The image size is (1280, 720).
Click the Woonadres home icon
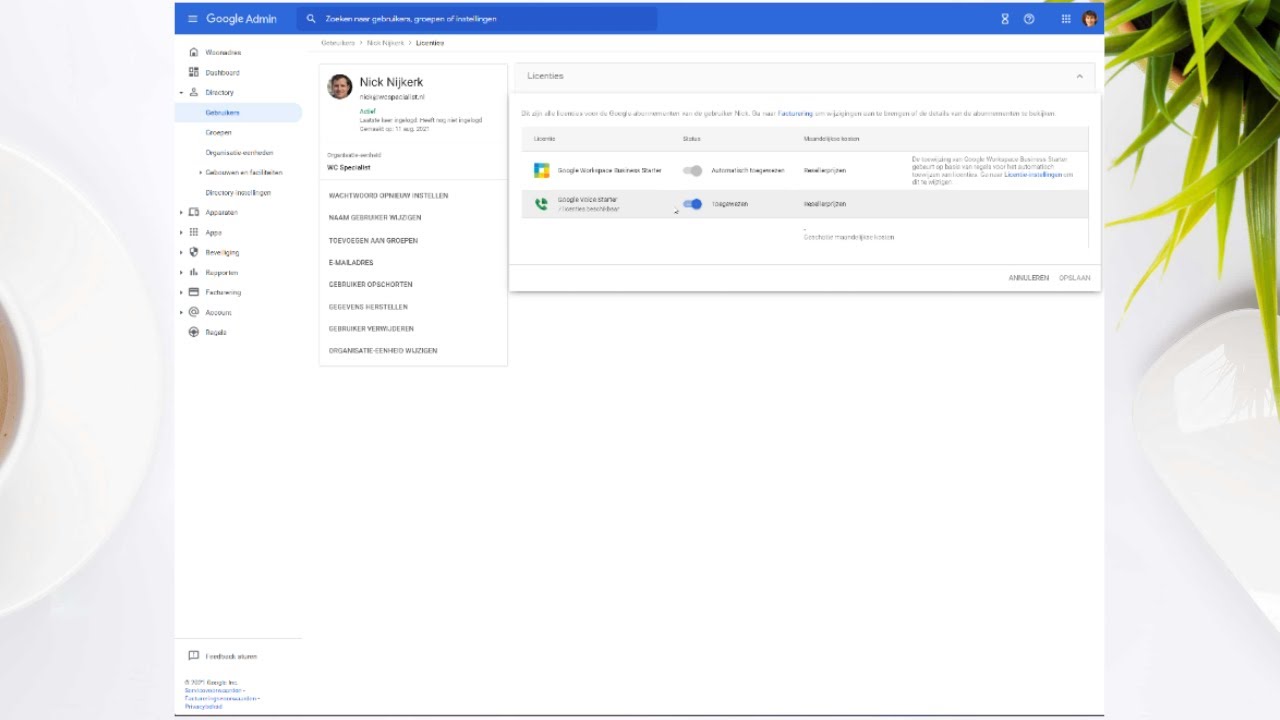194,52
